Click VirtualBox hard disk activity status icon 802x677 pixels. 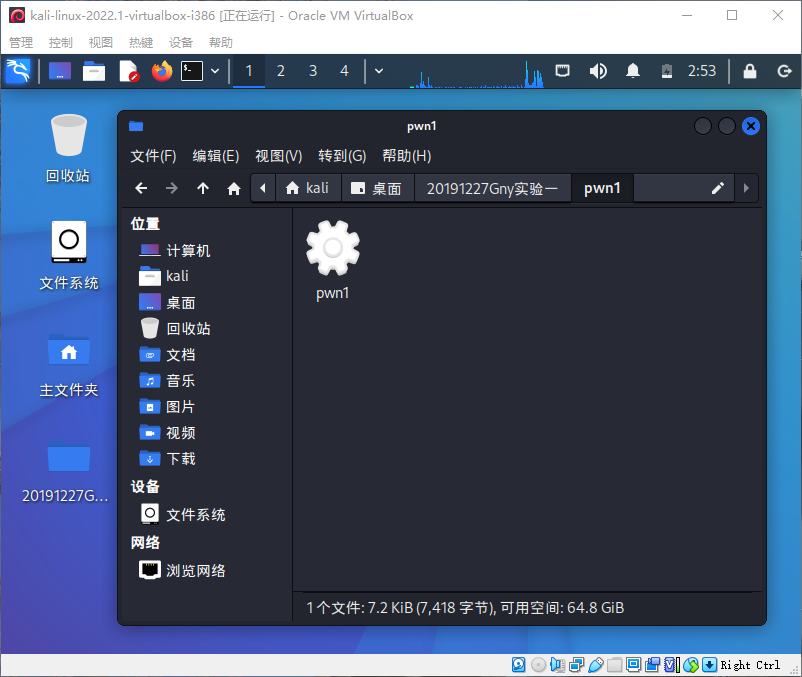coord(519,664)
